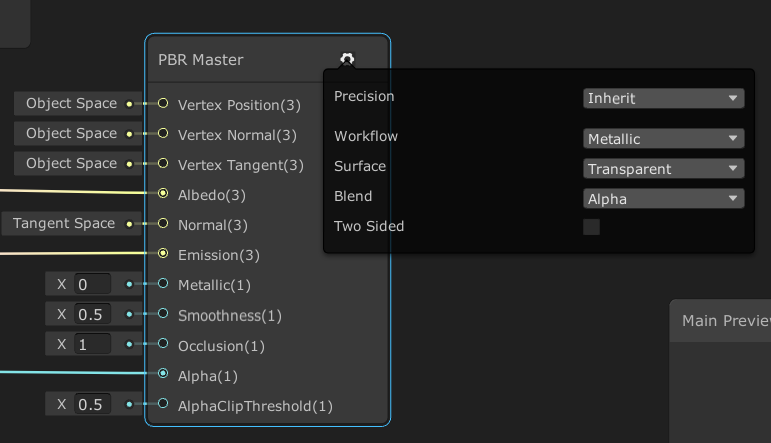Click the Metallic input port circle
Image resolution: width=771 pixels, height=443 pixels.
click(x=163, y=284)
